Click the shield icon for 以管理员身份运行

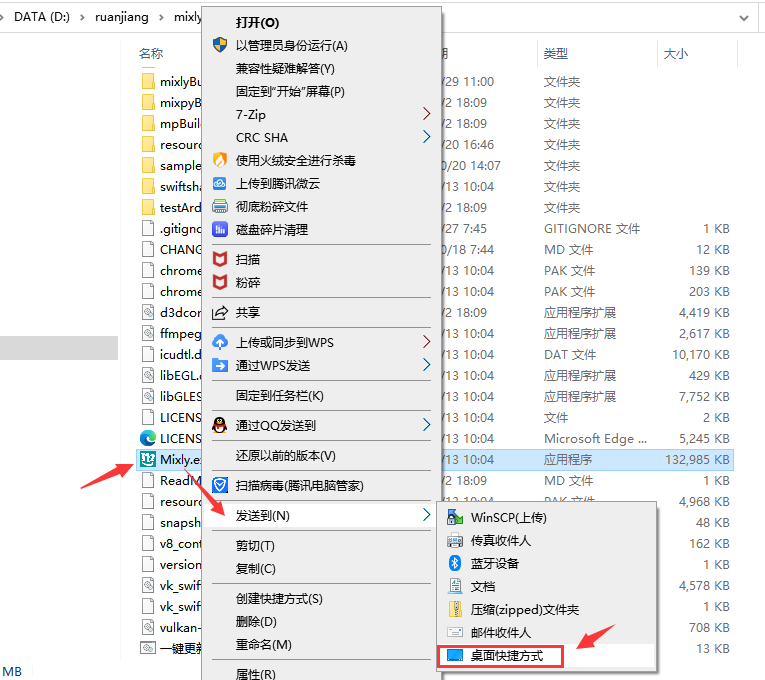click(220, 45)
